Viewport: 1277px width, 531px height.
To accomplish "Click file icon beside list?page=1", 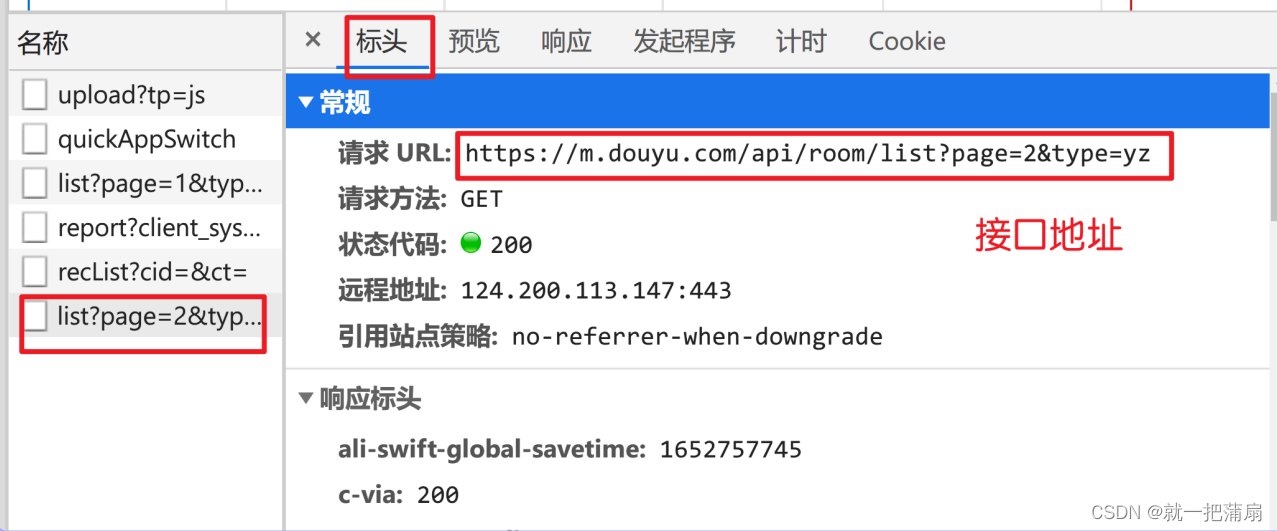I will (35, 183).
